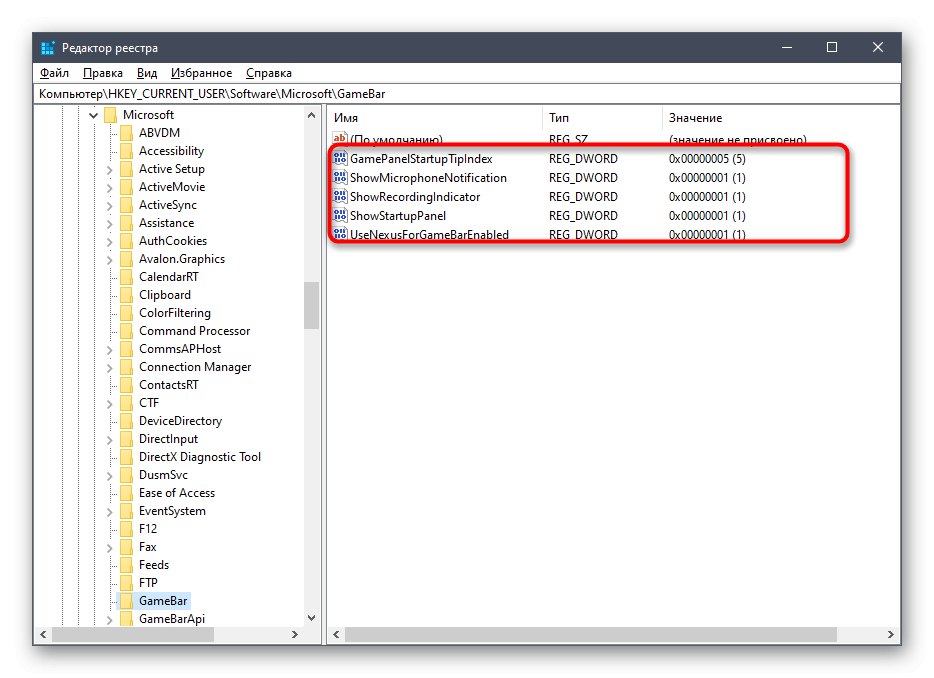Expand the ActiveSync key

pyautogui.click(x=110, y=206)
